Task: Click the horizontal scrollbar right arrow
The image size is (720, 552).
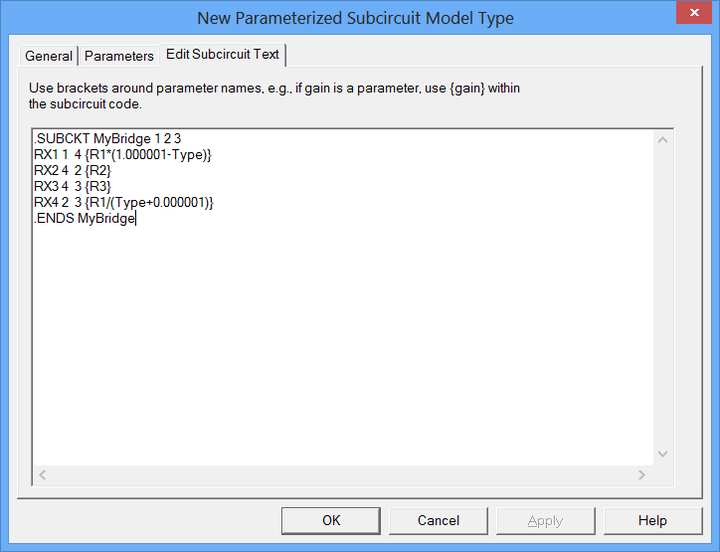Action: [643, 475]
